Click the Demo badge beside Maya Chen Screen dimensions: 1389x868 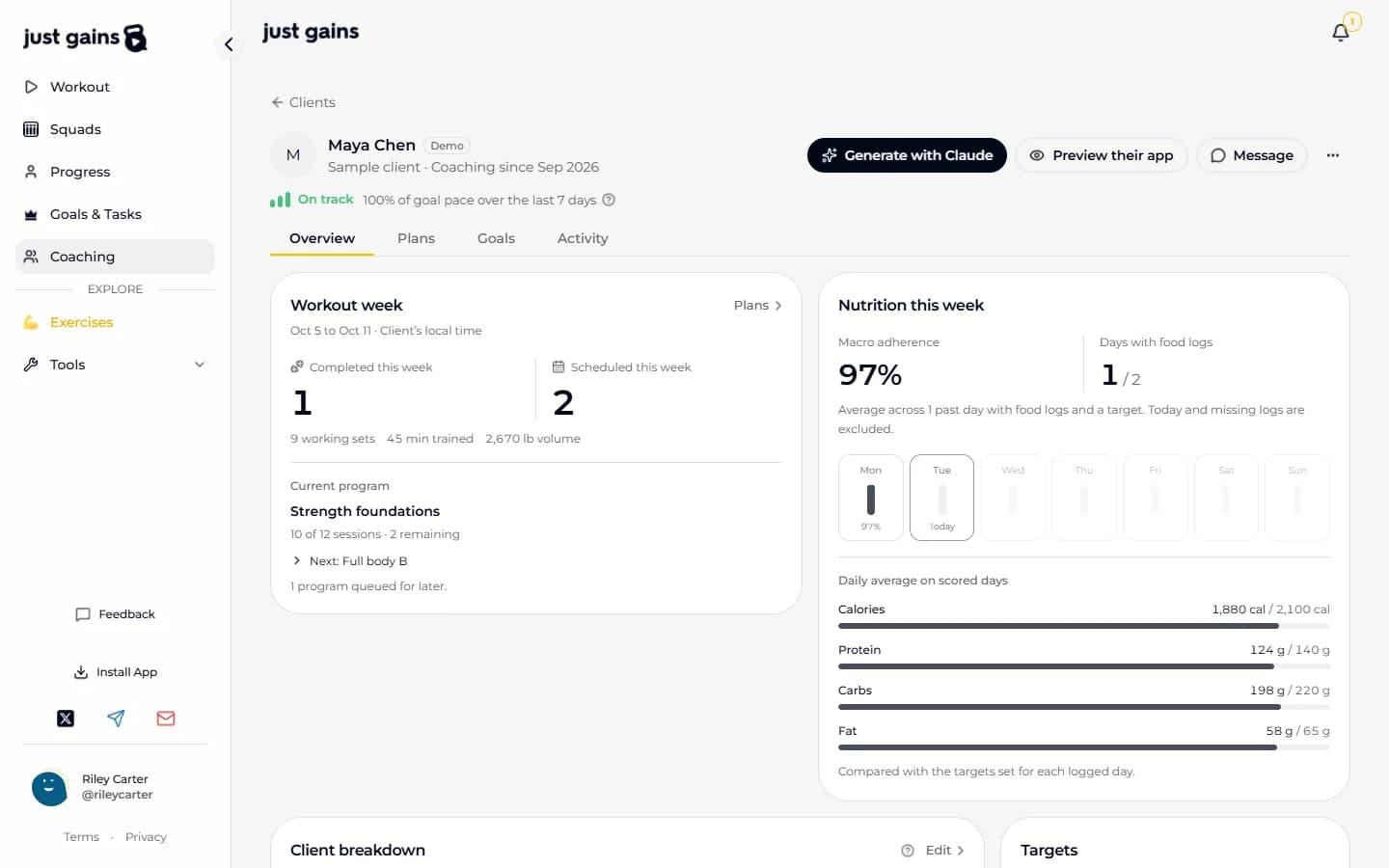coord(447,146)
